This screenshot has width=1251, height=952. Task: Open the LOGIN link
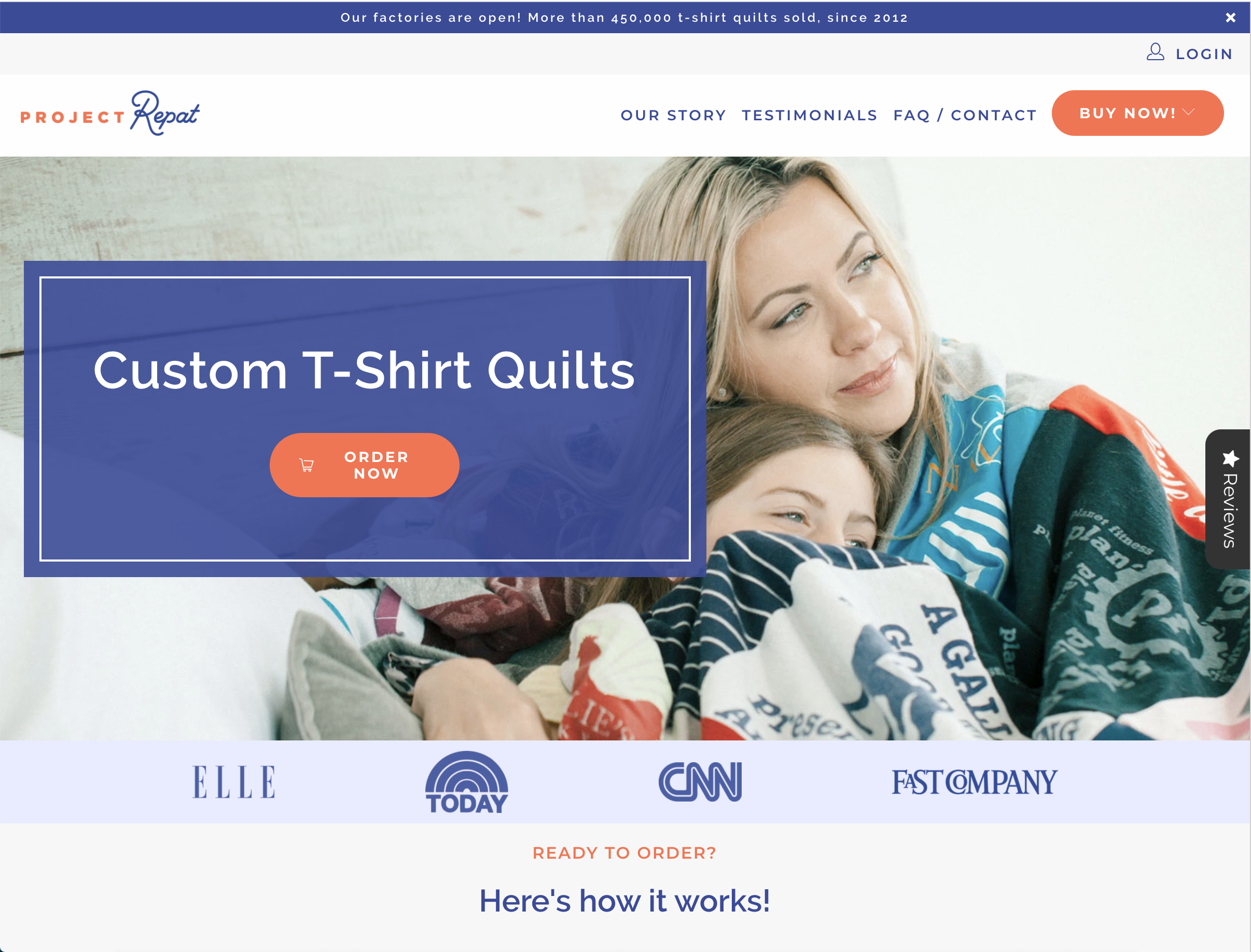(1204, 54)
